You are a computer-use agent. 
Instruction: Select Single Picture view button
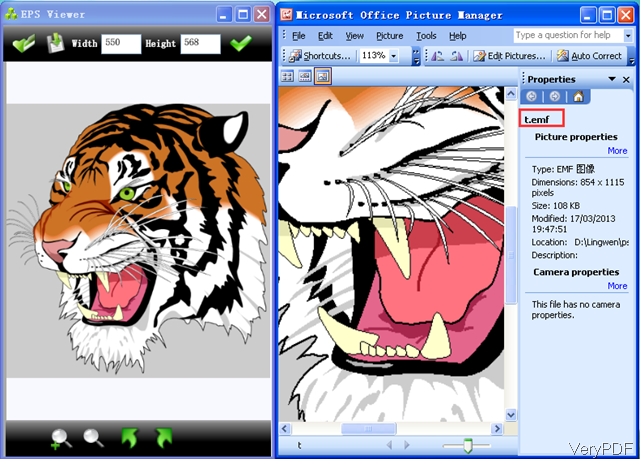pyautogui.click(x=323, y=76)
